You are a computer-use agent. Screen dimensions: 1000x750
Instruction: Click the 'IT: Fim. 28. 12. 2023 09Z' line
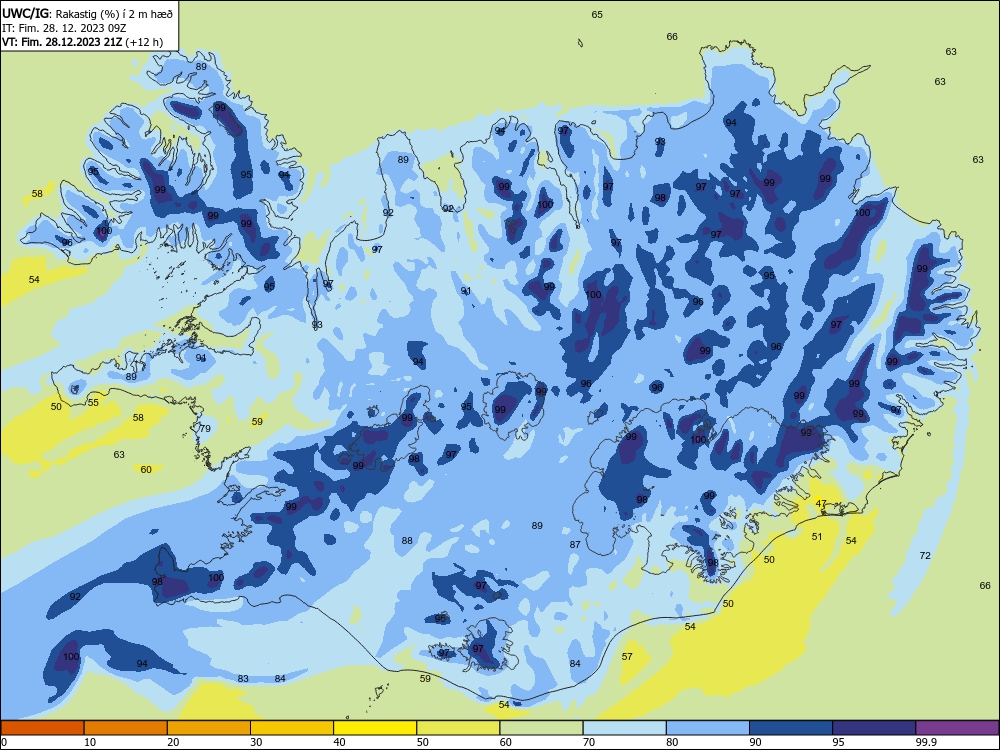(x=64, y=28)
